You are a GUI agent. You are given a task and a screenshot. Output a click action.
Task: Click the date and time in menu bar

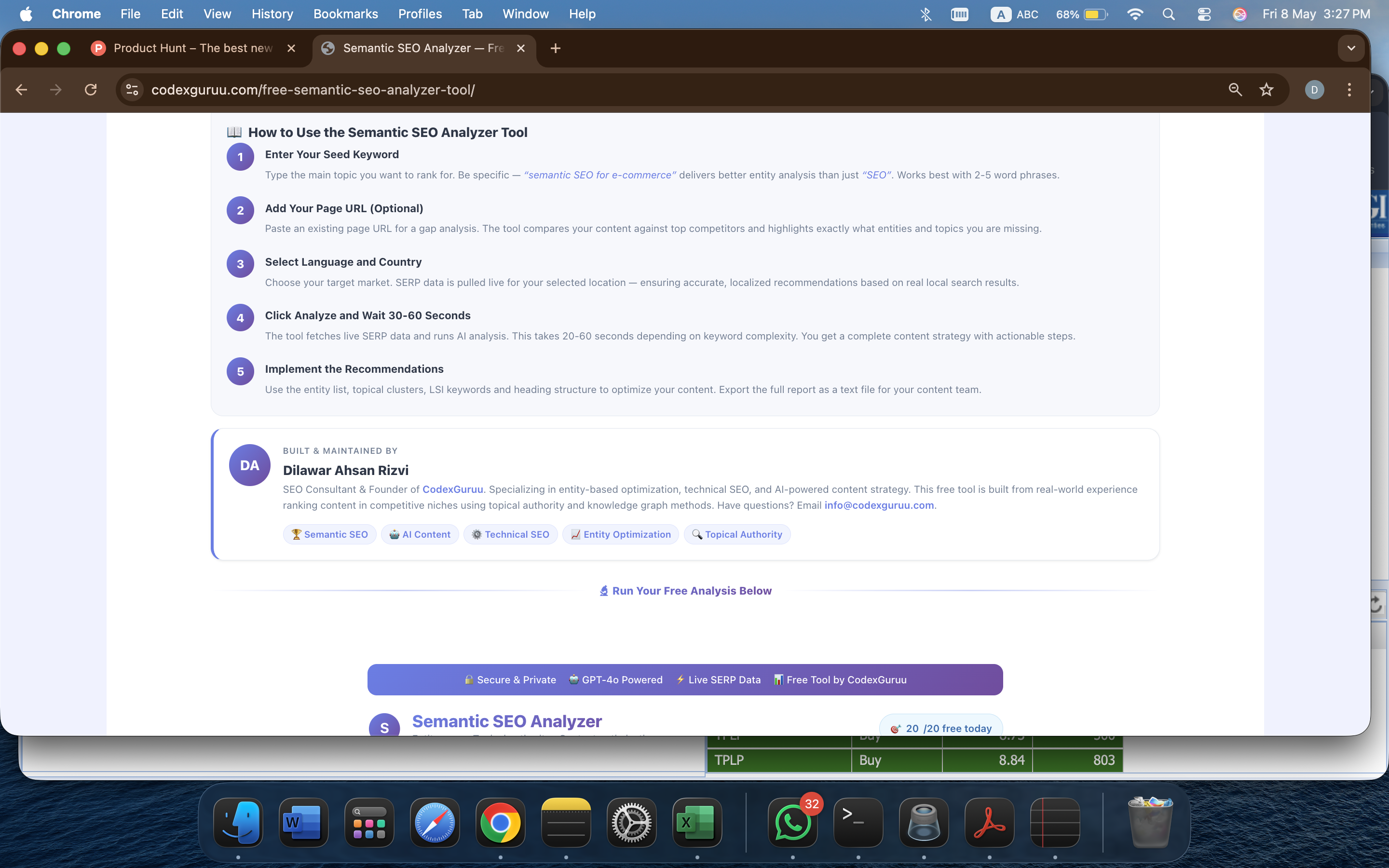point(1316,14)
